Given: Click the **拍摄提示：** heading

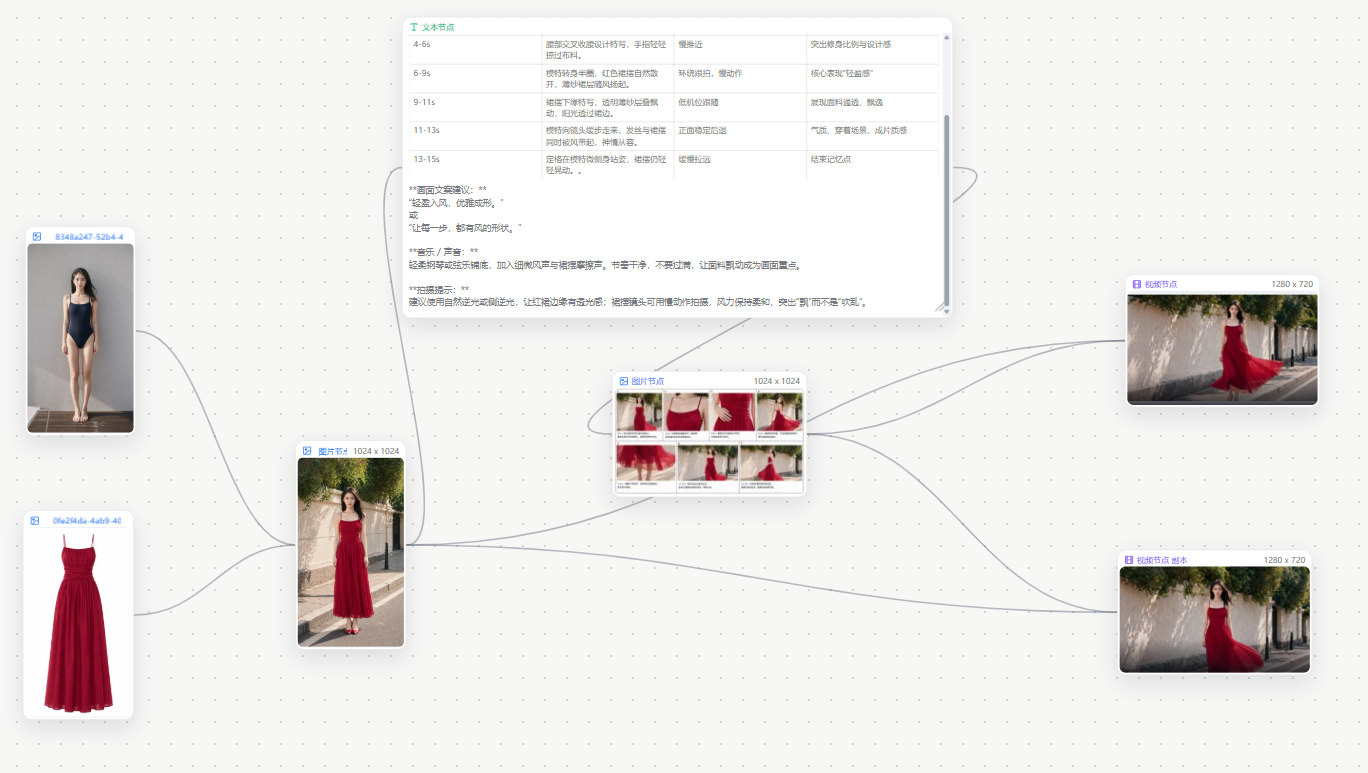Looking at the screenshot, I should [x=439, y=289].
